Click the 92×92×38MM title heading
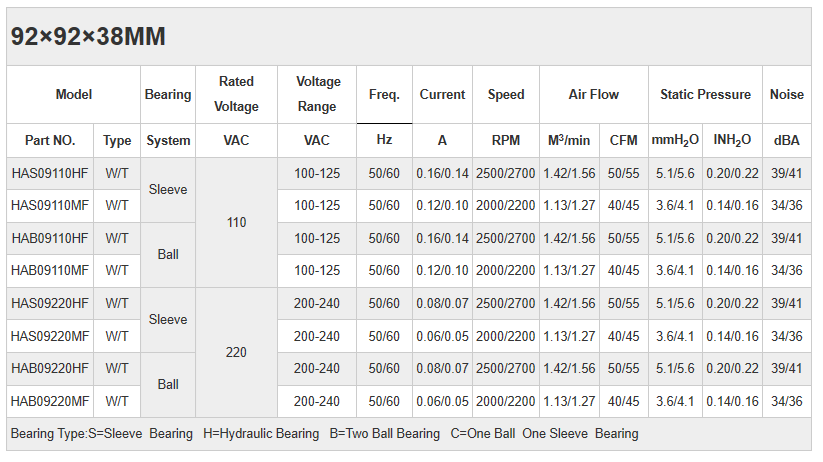Screen dimensions: 823x462 [x=88, y=37]
